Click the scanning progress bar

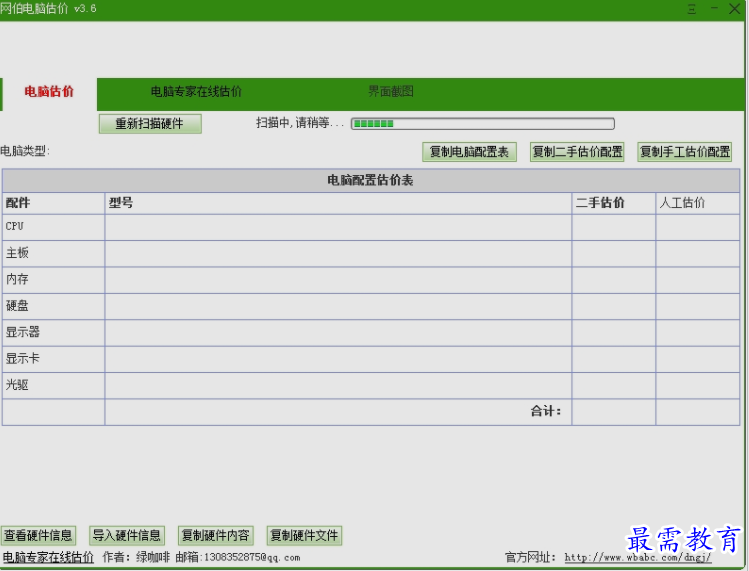(x=482, y=124)
